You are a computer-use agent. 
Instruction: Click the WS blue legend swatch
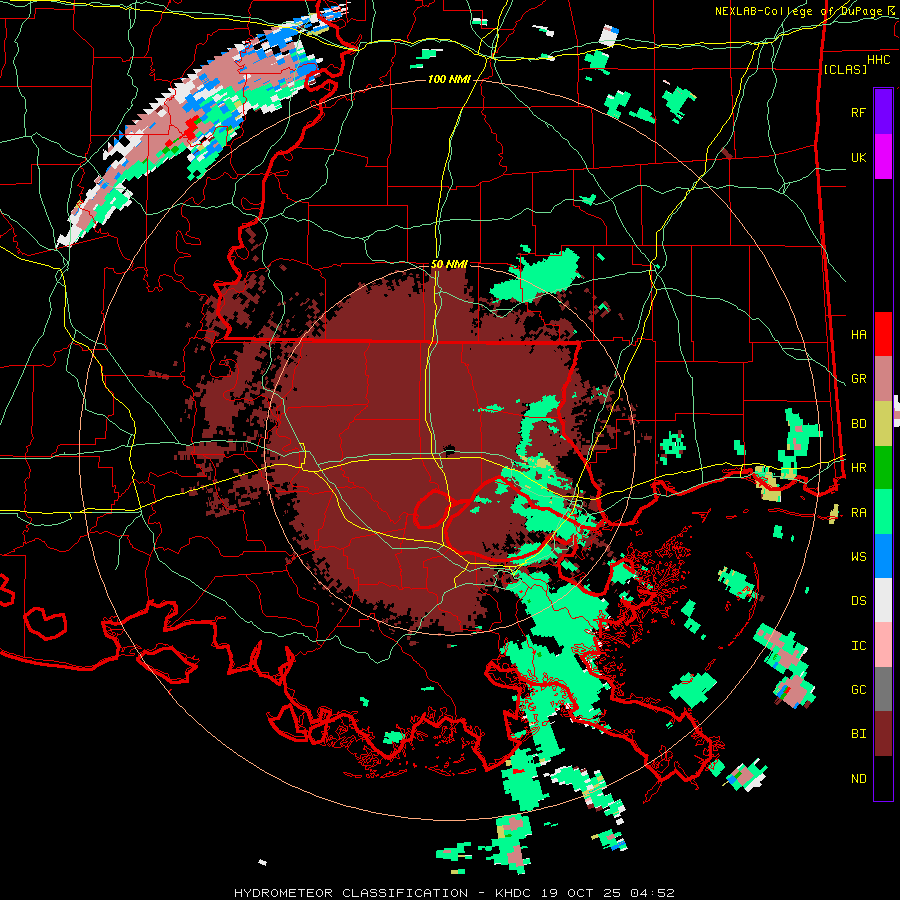(x=883, y=556)
